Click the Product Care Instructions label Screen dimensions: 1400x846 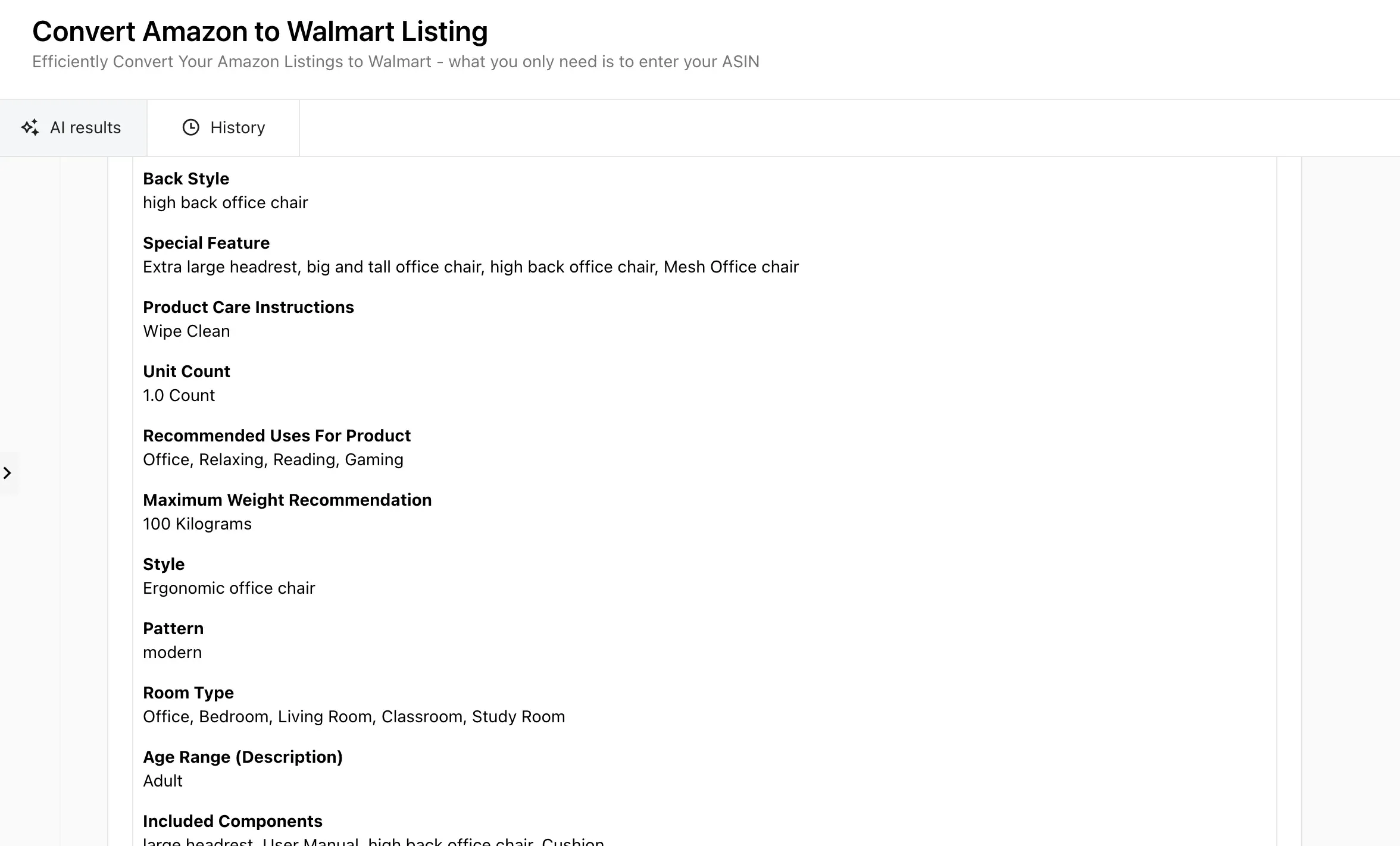[x=248, y=307]
